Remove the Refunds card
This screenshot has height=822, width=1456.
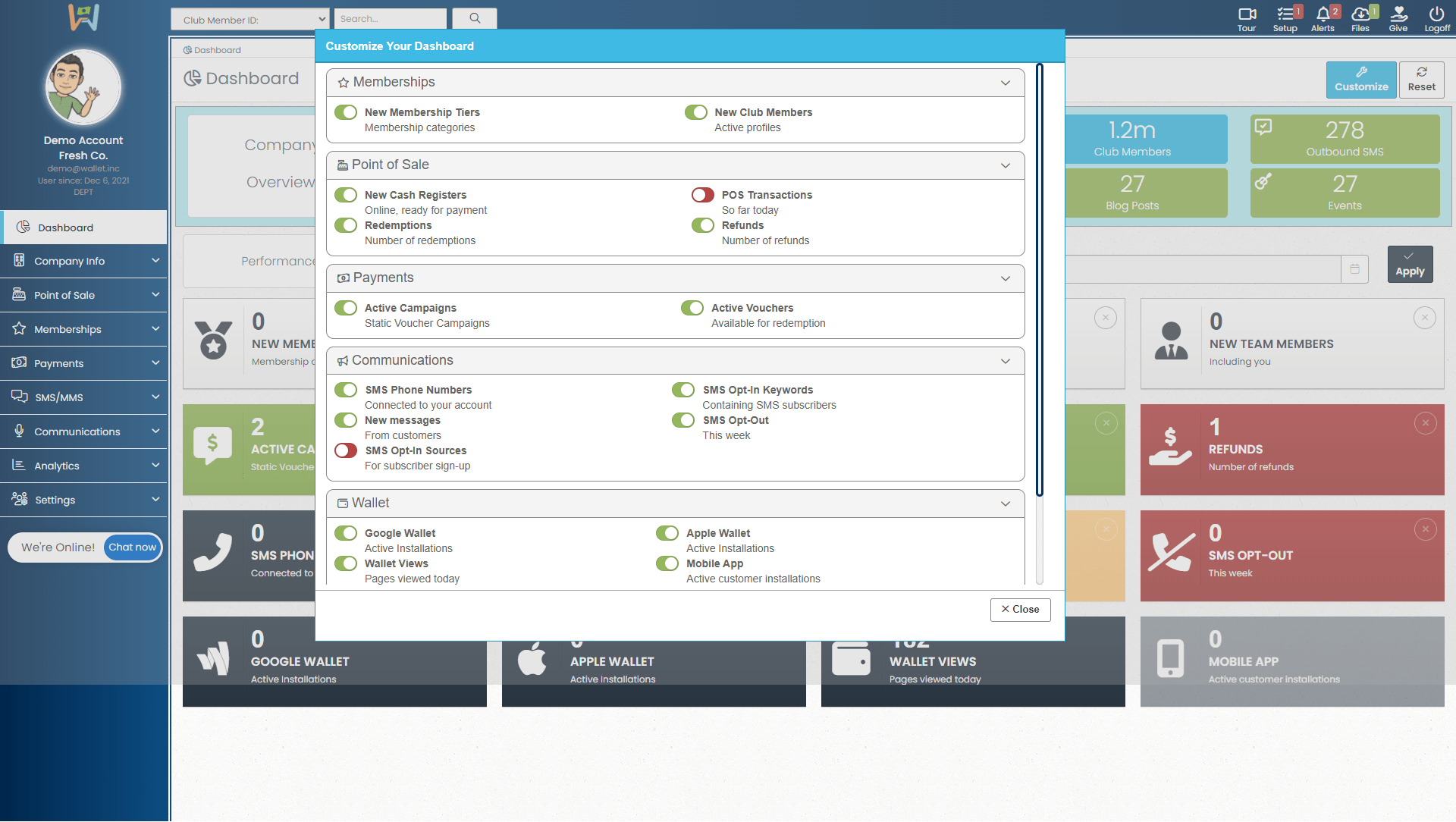click(x=1425, y=423)
